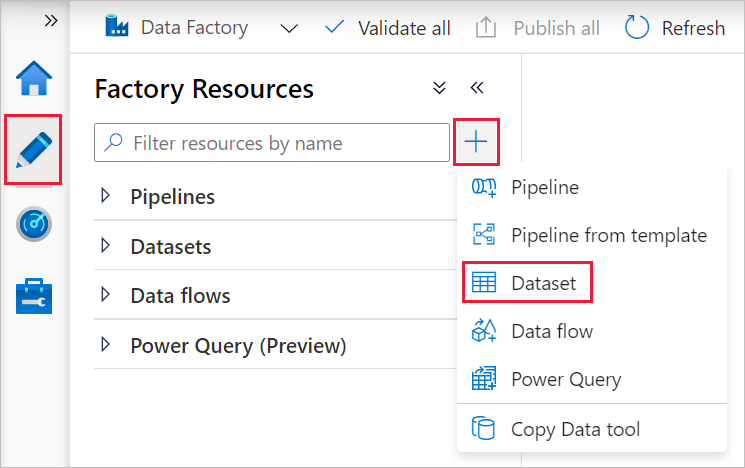Screen dimensions: 745x468
Task: Expand the left navigation rail chevrons
Action: coord(50,20)
